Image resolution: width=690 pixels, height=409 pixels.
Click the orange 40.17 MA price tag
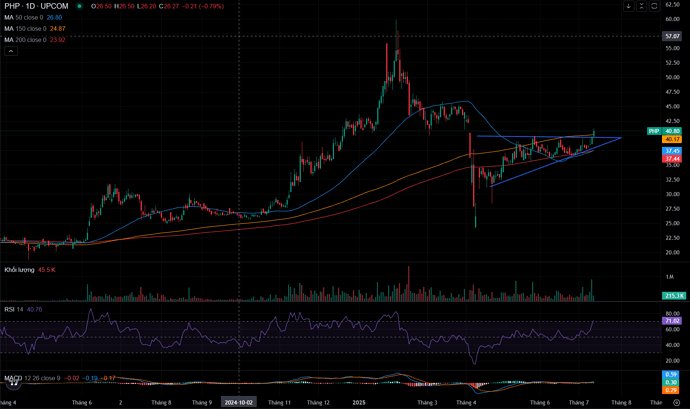672,139
